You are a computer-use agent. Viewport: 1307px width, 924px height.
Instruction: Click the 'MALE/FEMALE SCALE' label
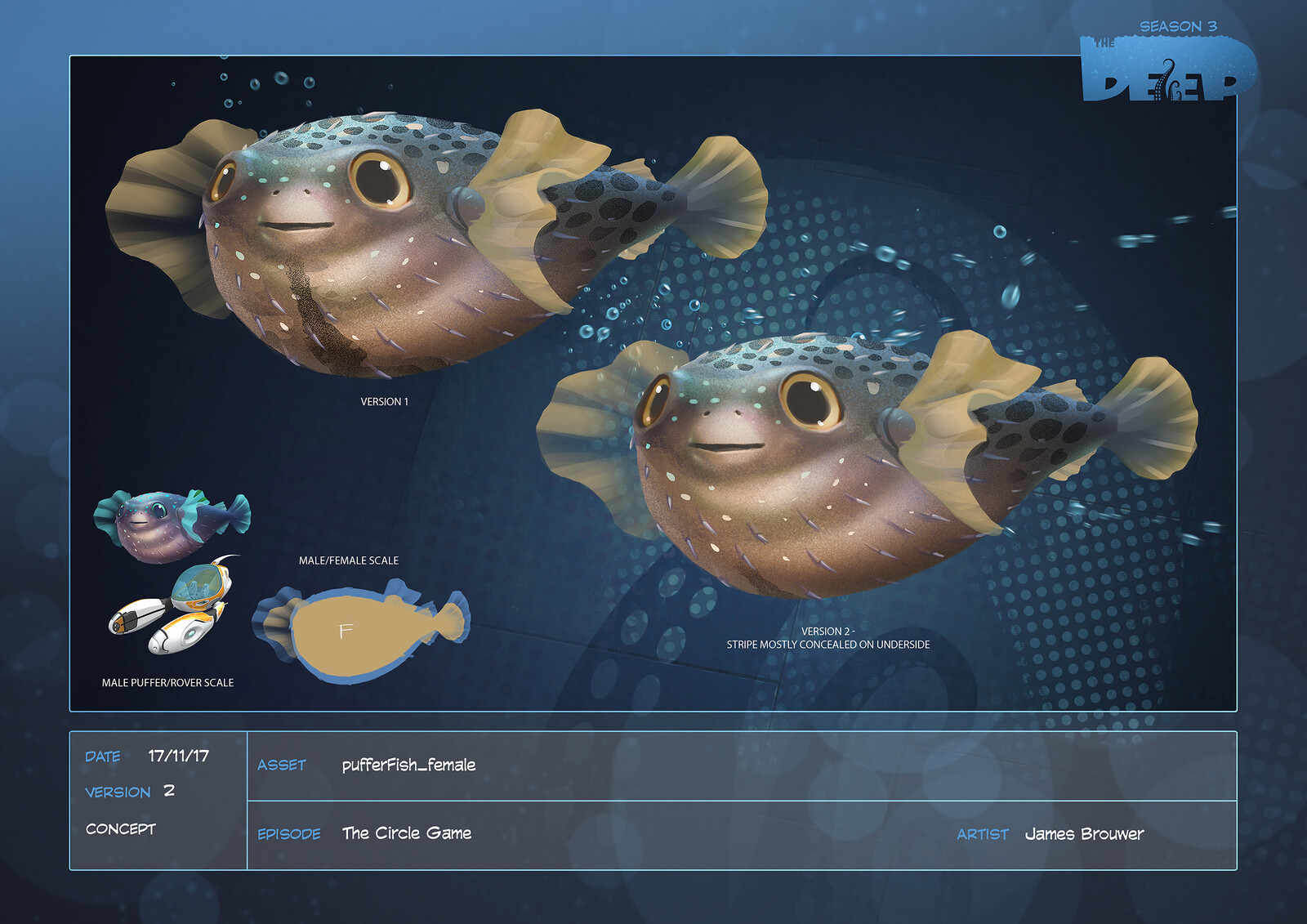(x=349, y=560)
